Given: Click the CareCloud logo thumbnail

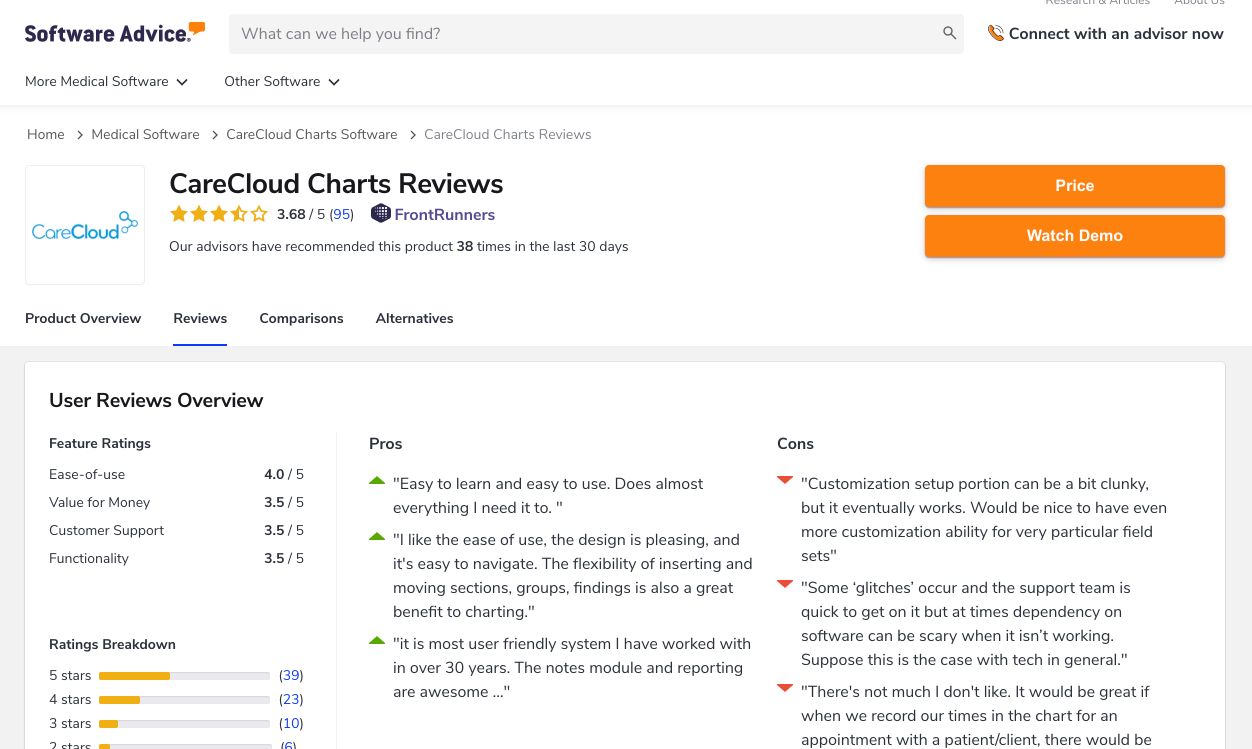Looking at the screenshot, I should 85,225.
